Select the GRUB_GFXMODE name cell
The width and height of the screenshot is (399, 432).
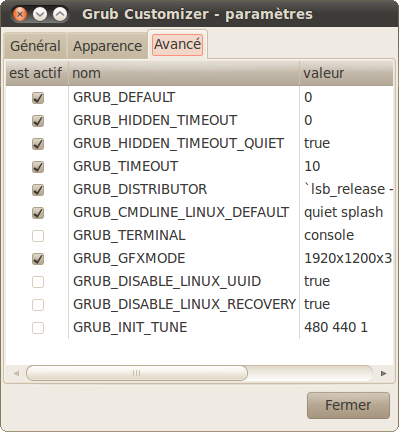184,258
